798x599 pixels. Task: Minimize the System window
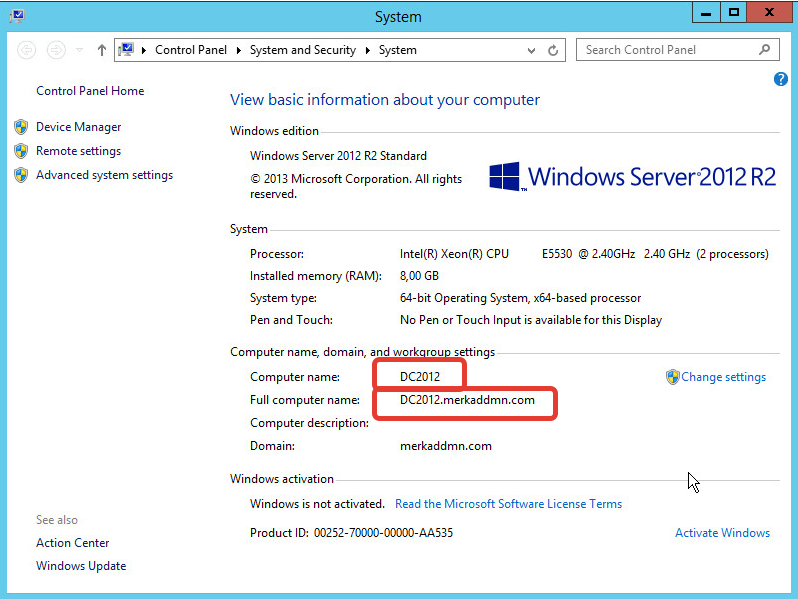(x=706, y=12)
